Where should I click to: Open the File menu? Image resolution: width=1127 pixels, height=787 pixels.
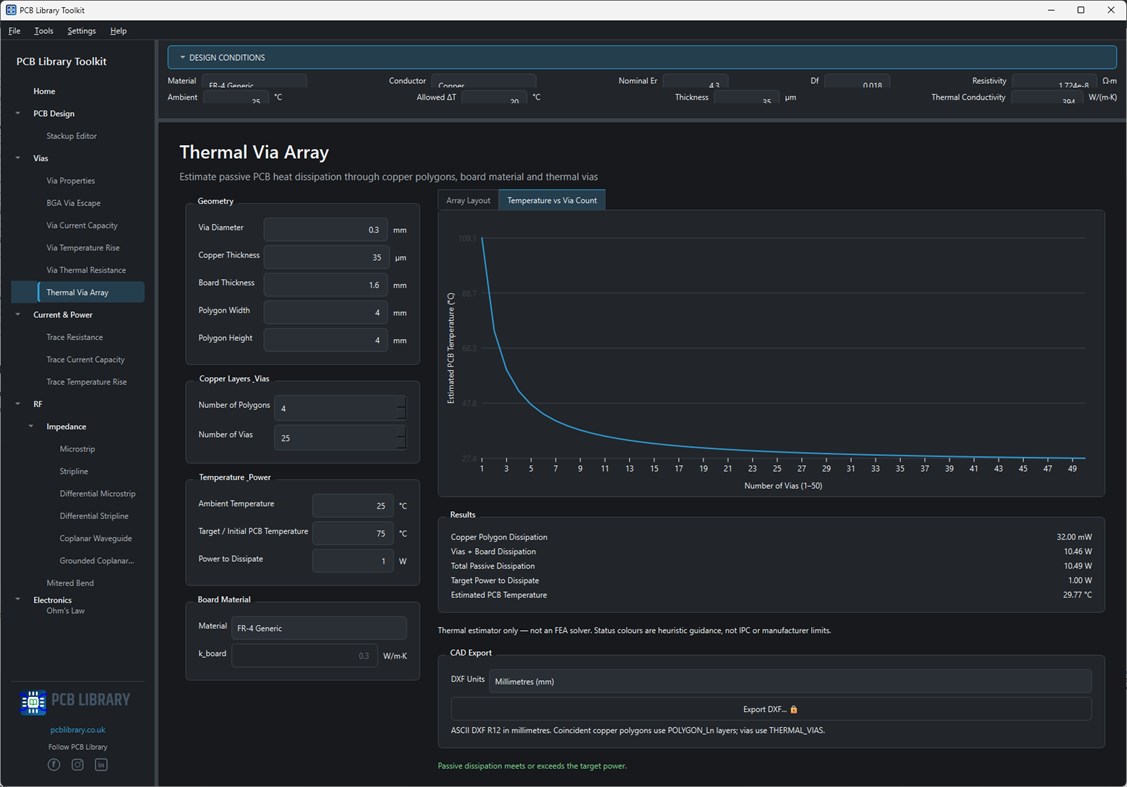pyautogui.click(x=14, y=31)
